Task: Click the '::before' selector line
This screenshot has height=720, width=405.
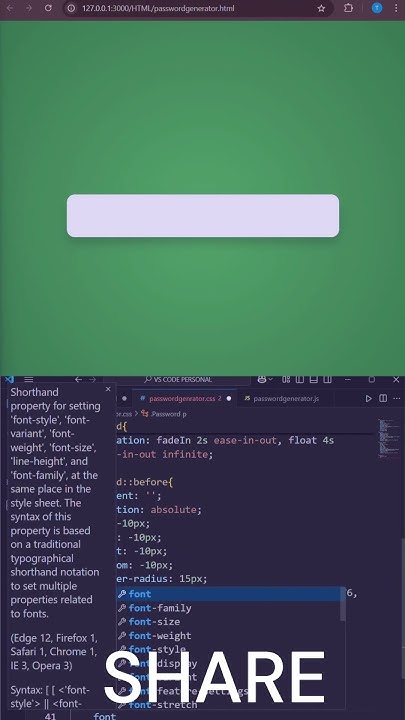Action: pos(144,482)
